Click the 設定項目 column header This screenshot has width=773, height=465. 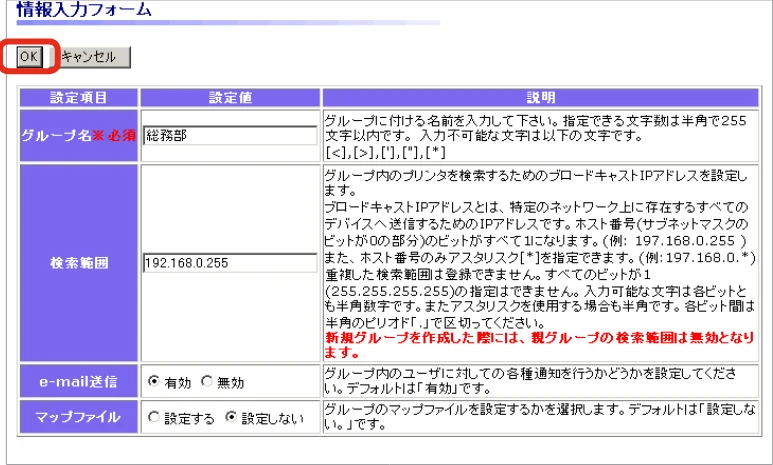click(x=79, y=98)
